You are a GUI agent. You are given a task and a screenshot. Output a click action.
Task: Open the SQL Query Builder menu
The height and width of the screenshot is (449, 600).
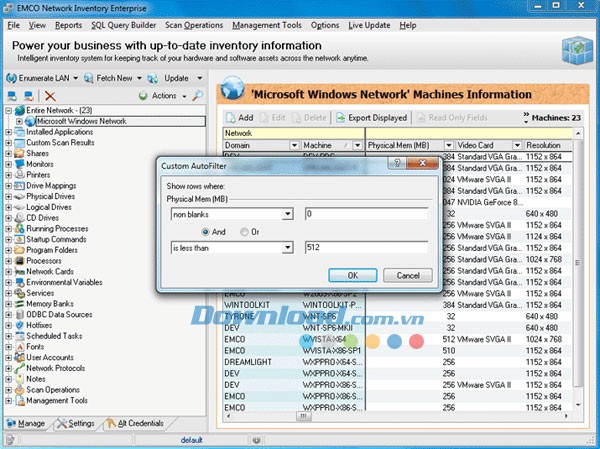[x=124, y=26]
